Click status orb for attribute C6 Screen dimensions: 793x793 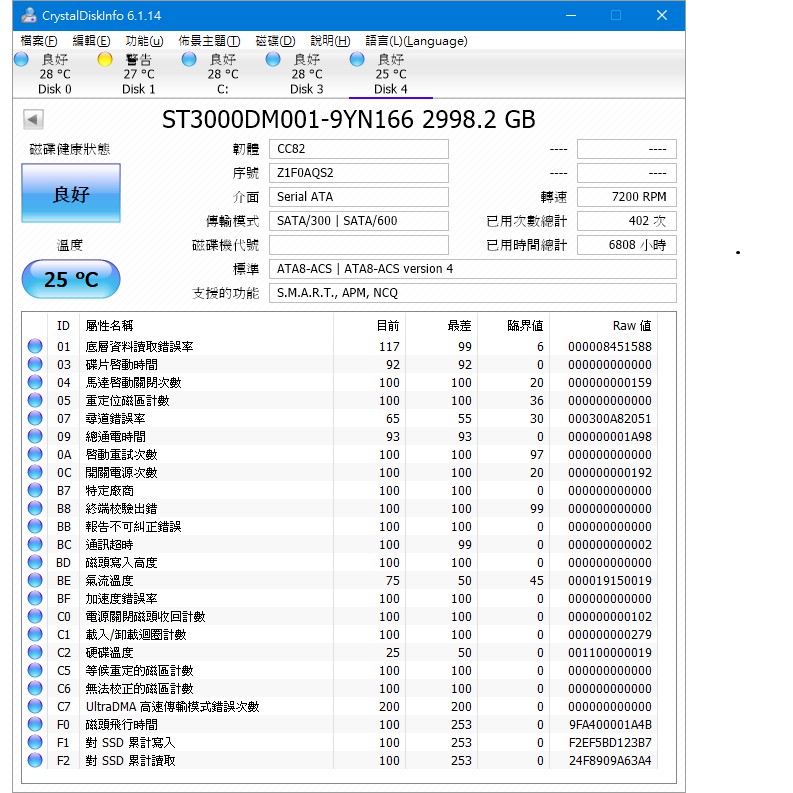tap(35, 688)
